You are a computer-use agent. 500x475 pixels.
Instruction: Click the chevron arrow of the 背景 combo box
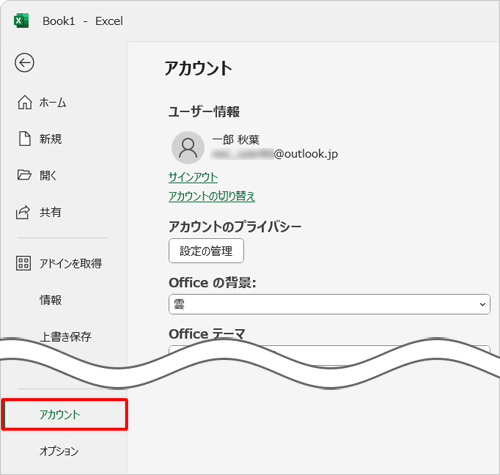point(482,304)
